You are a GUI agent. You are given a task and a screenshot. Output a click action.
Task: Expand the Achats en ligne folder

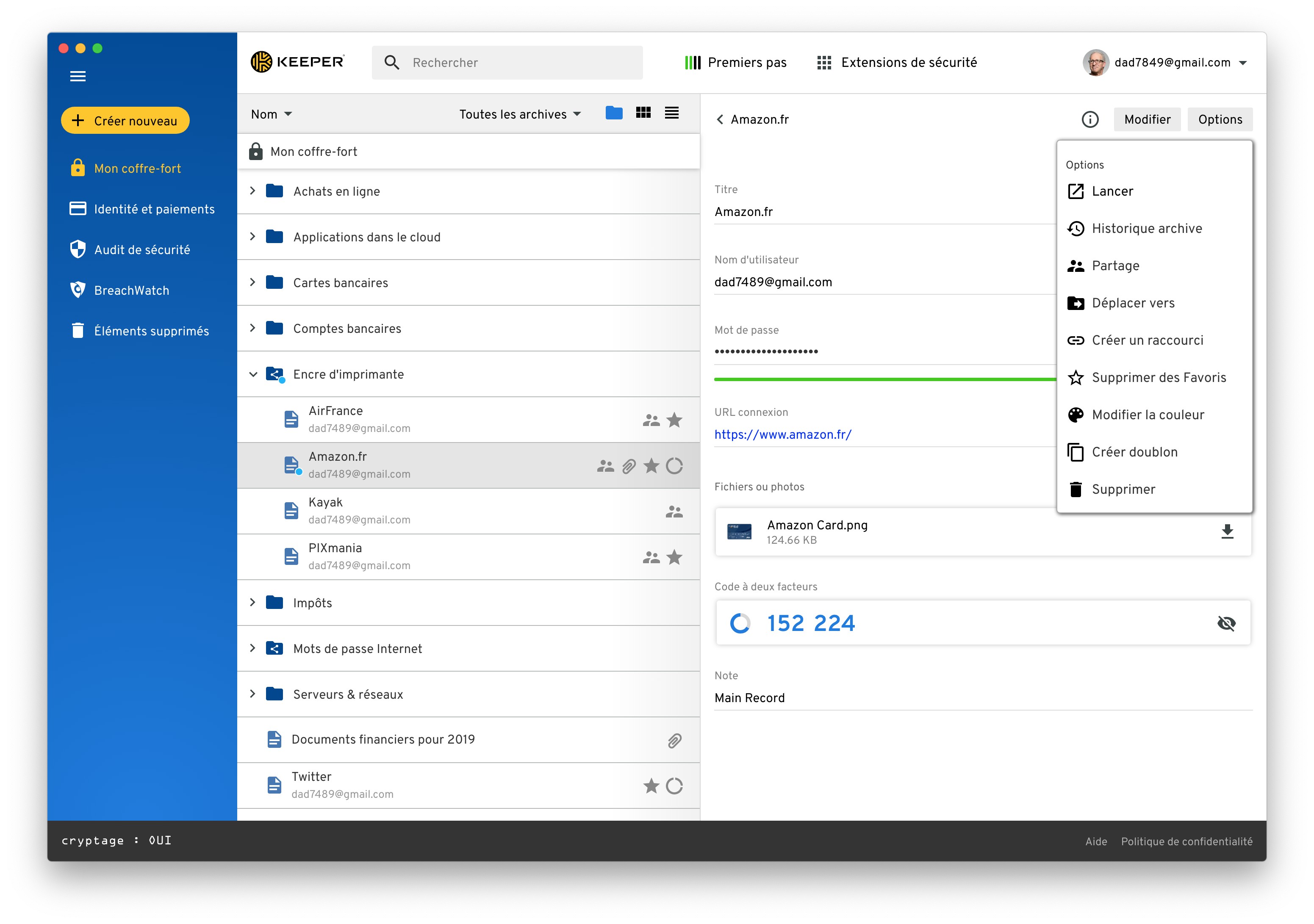(252, 191)
